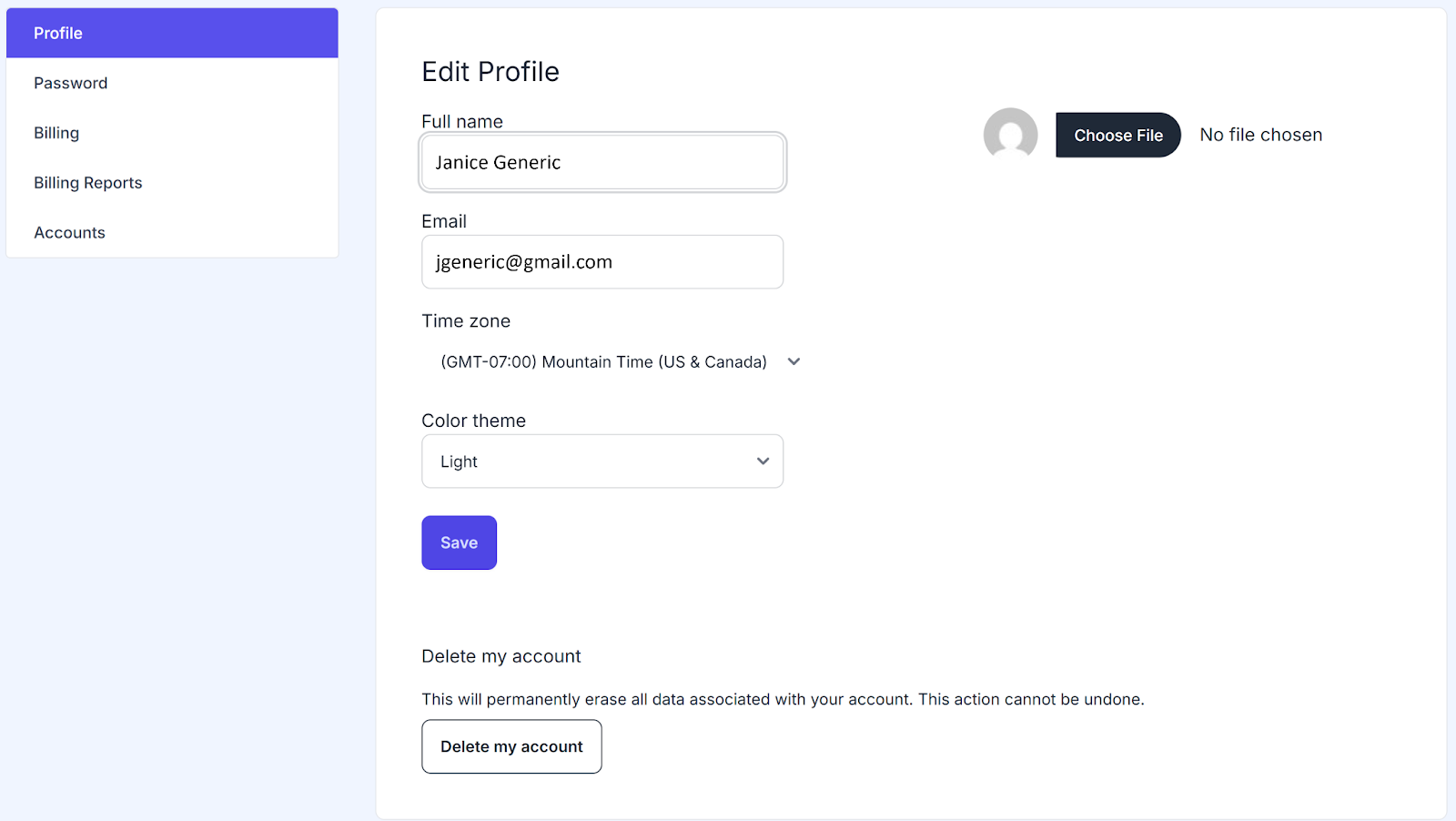Focus the Full name input field

[602, 163]
